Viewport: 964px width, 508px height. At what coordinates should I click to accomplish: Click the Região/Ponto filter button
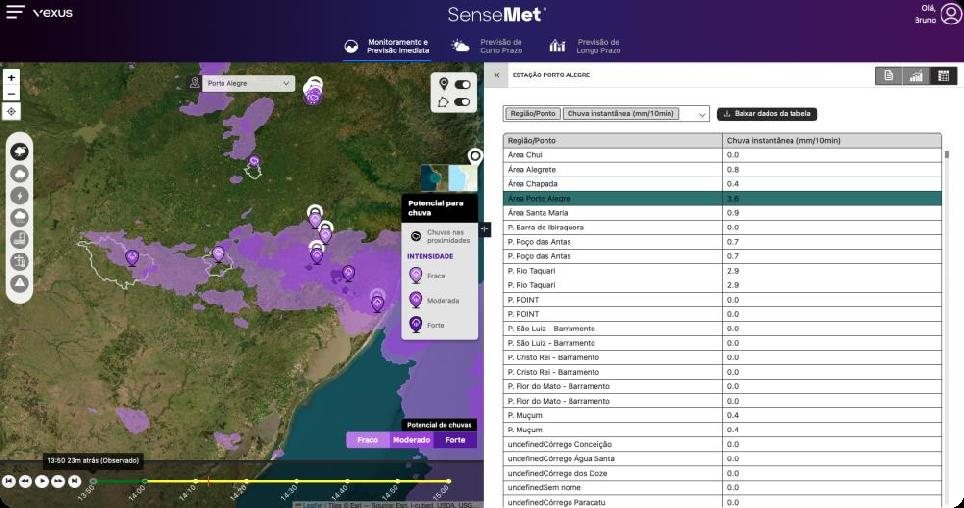(x=533, y=114)
